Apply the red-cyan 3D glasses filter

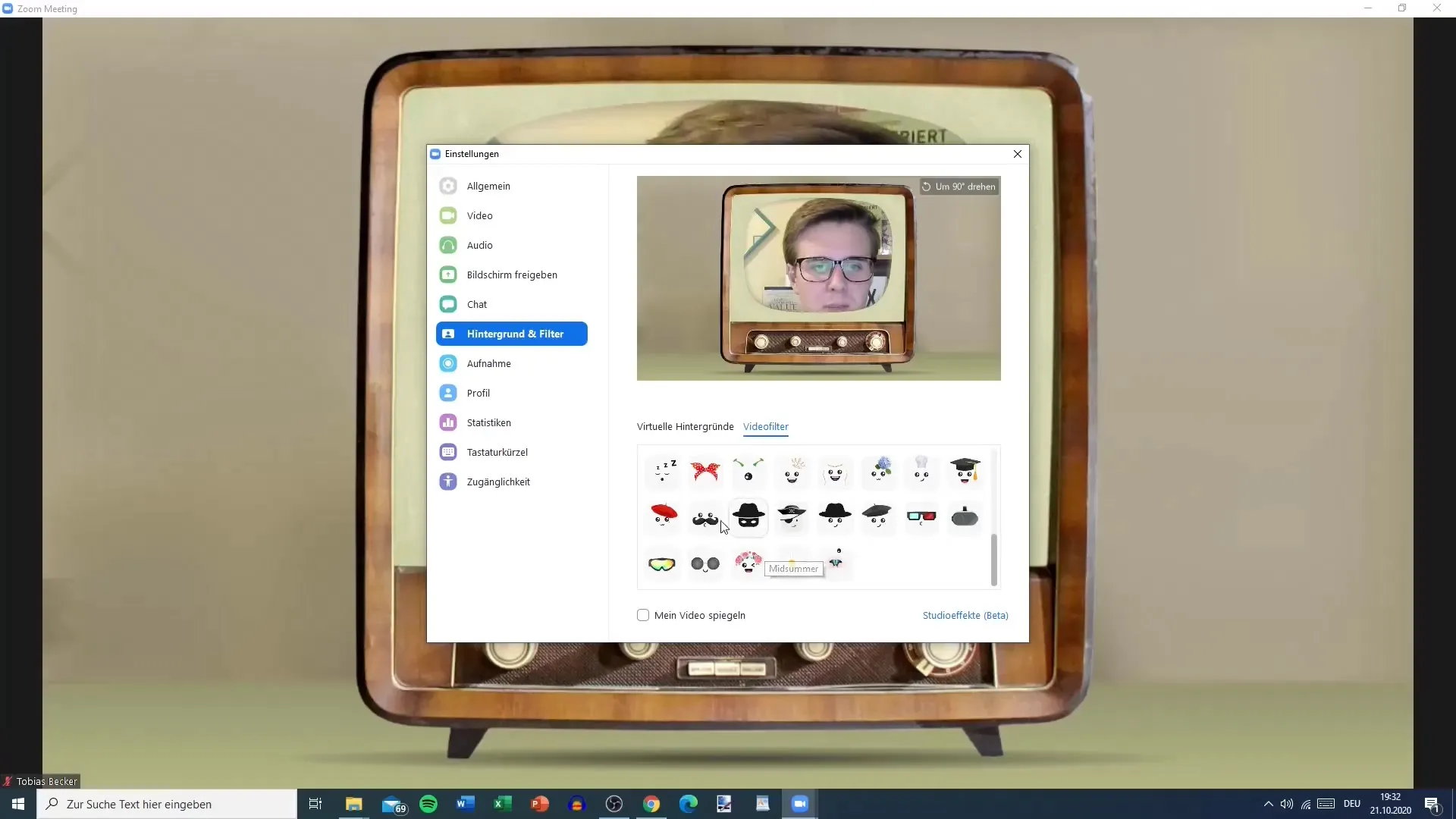(x=921, y=516)
